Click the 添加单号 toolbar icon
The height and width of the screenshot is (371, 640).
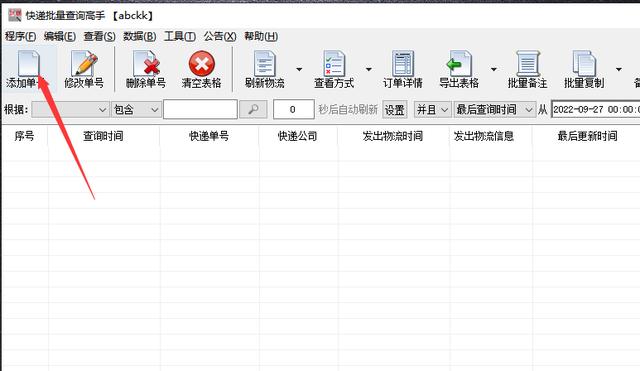pyautogui.click(x=28, y=63)
